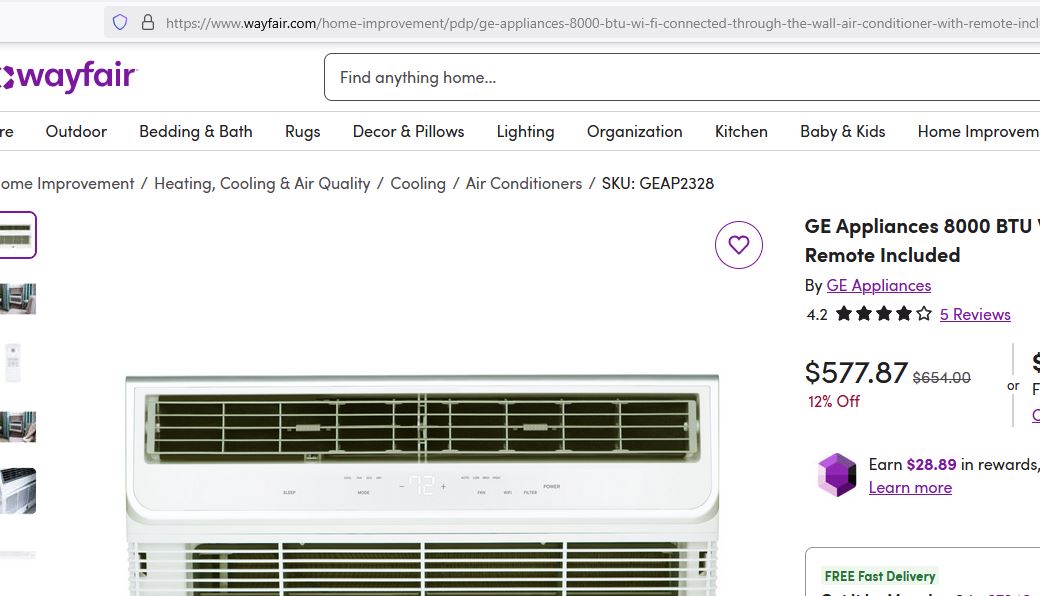Click the crossed-out $654.00 price
This screenshot has height=596, width=1040.
pos(942,378)
